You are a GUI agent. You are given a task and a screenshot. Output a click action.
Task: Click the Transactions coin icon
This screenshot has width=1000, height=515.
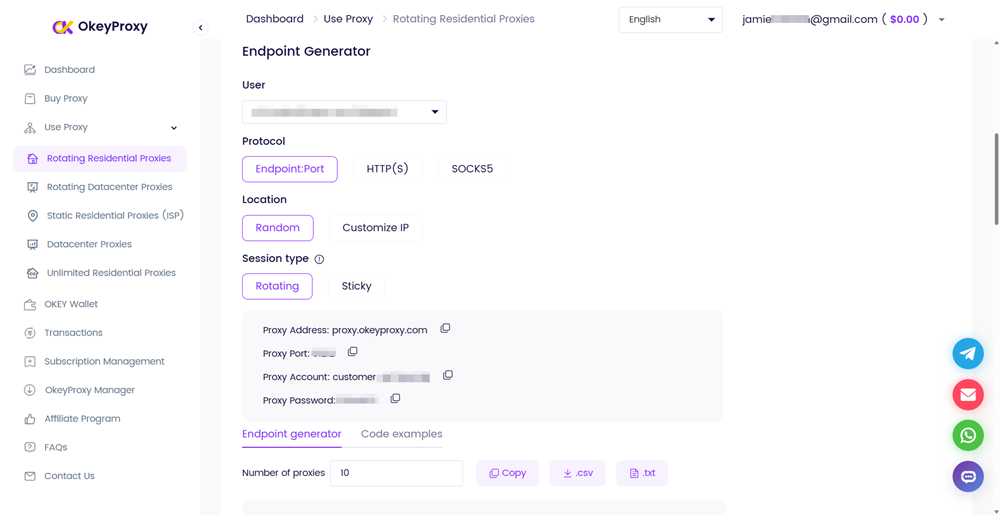(x=29, y=333)
